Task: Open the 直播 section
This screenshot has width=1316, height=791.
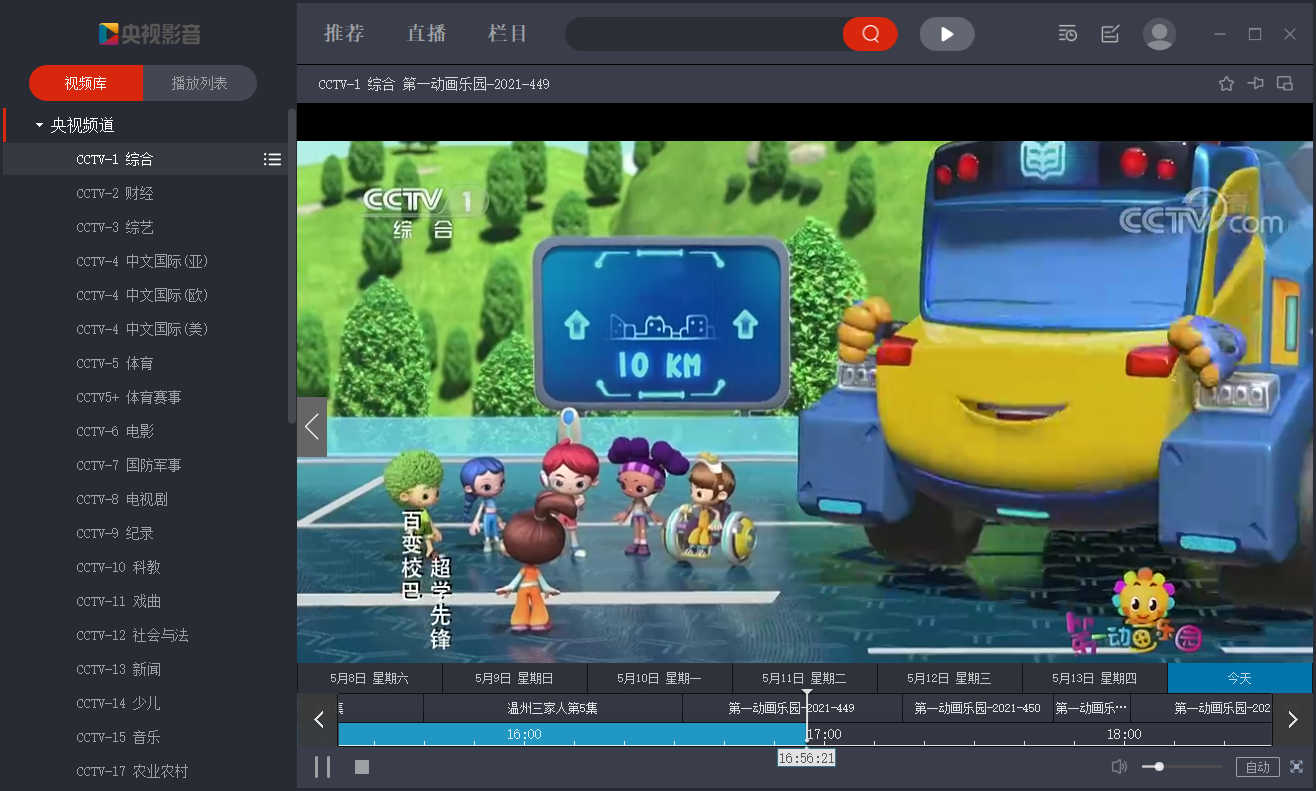Action: [426, 34]
